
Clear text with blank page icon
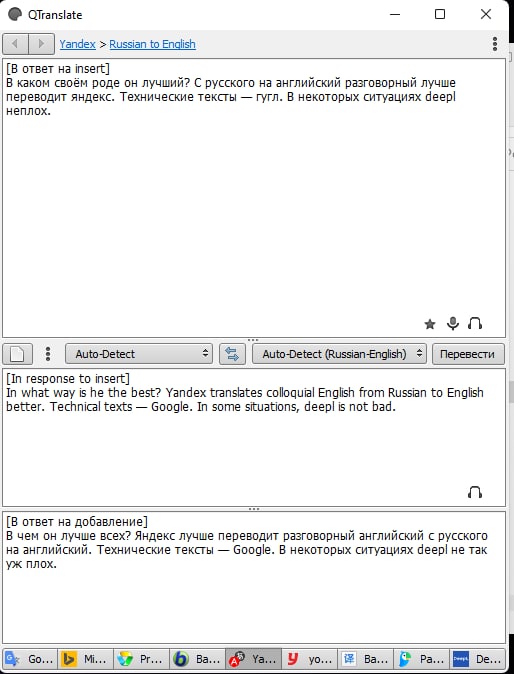tap(17, 354)
